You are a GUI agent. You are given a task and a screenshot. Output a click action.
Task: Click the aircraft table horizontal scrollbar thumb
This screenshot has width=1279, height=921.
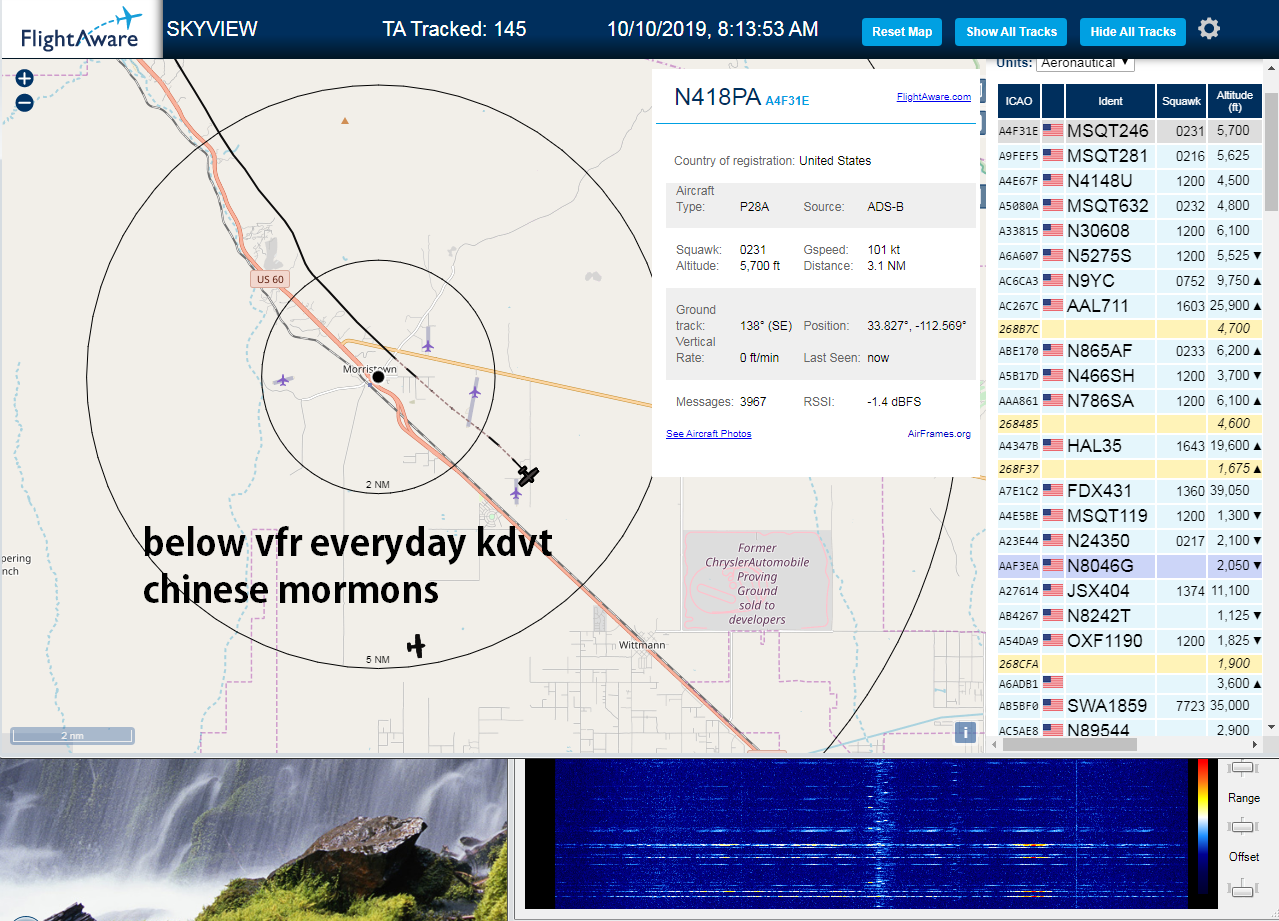point(1070,744)
